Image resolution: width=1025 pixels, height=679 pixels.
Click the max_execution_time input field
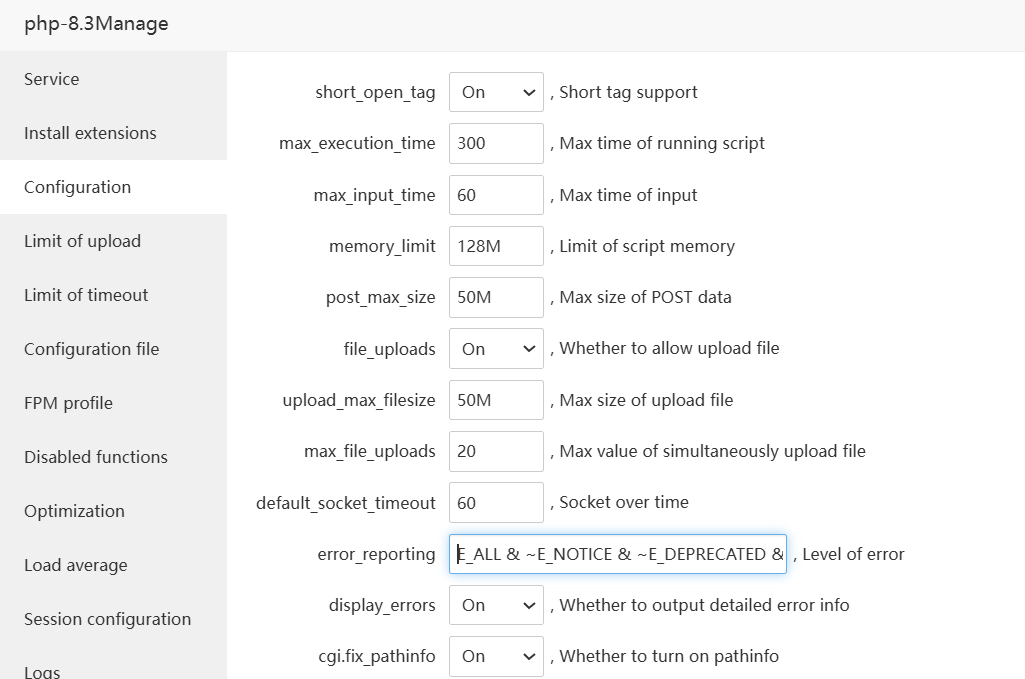coord(496,143)
